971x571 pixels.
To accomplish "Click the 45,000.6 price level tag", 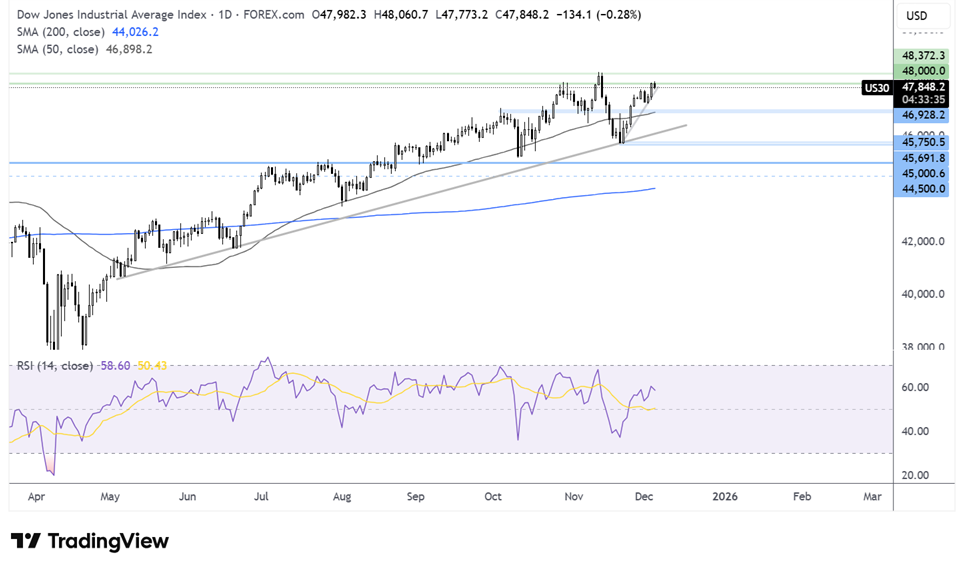I will tap(921, 173).
